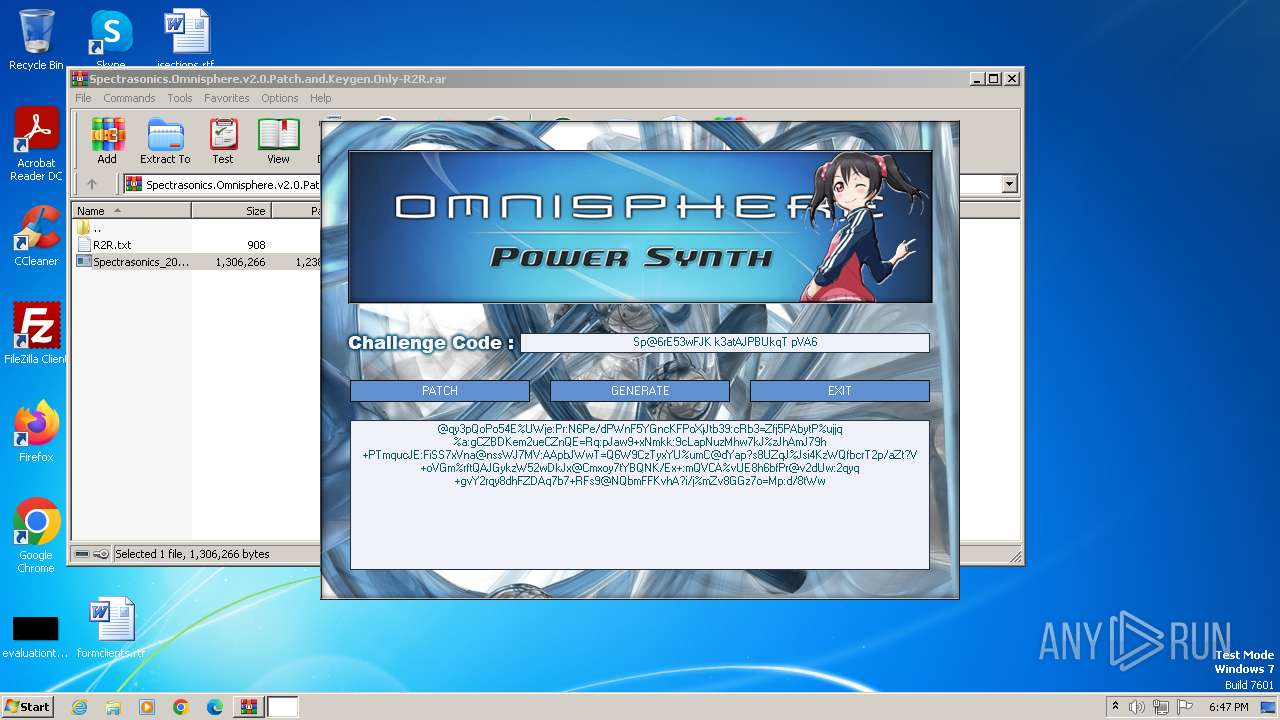1280x720 pixels.
Task: Sort files by Size column header
Action: click(x=231, y=211)
